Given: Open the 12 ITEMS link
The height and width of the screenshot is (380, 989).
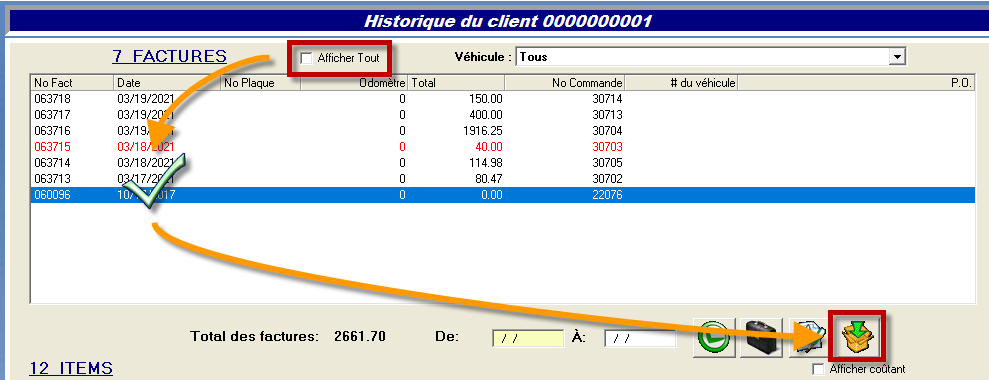Looking at the screenshot, I should coord(71,368).
